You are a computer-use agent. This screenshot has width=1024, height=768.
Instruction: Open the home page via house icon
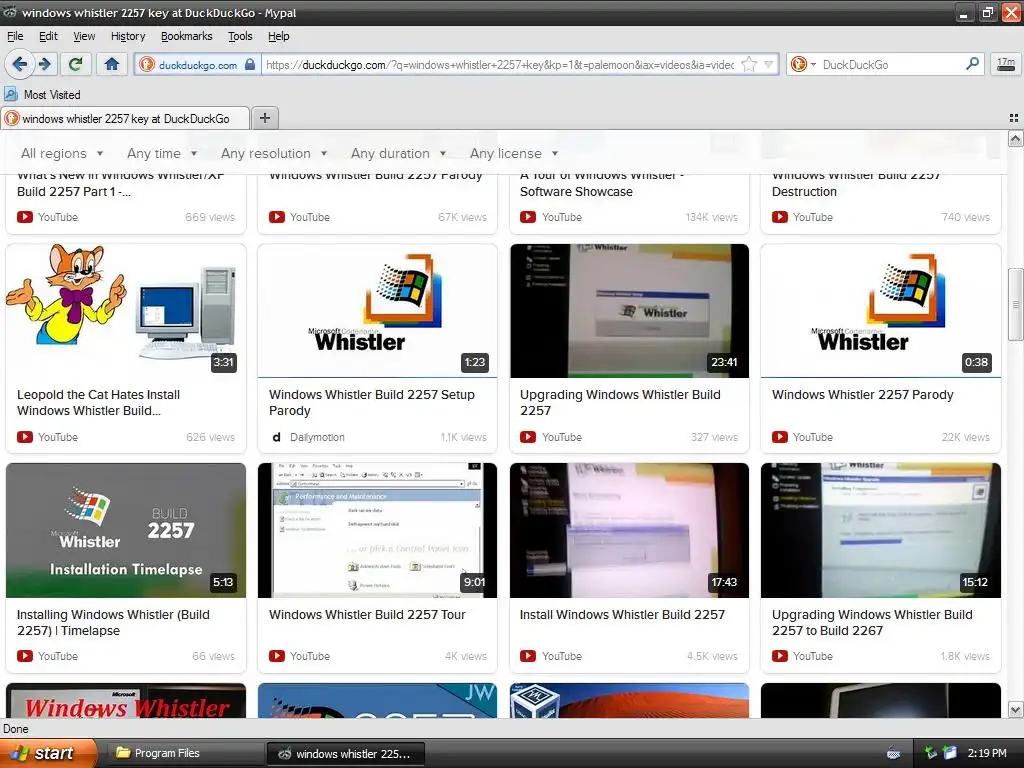coord(112,64)
